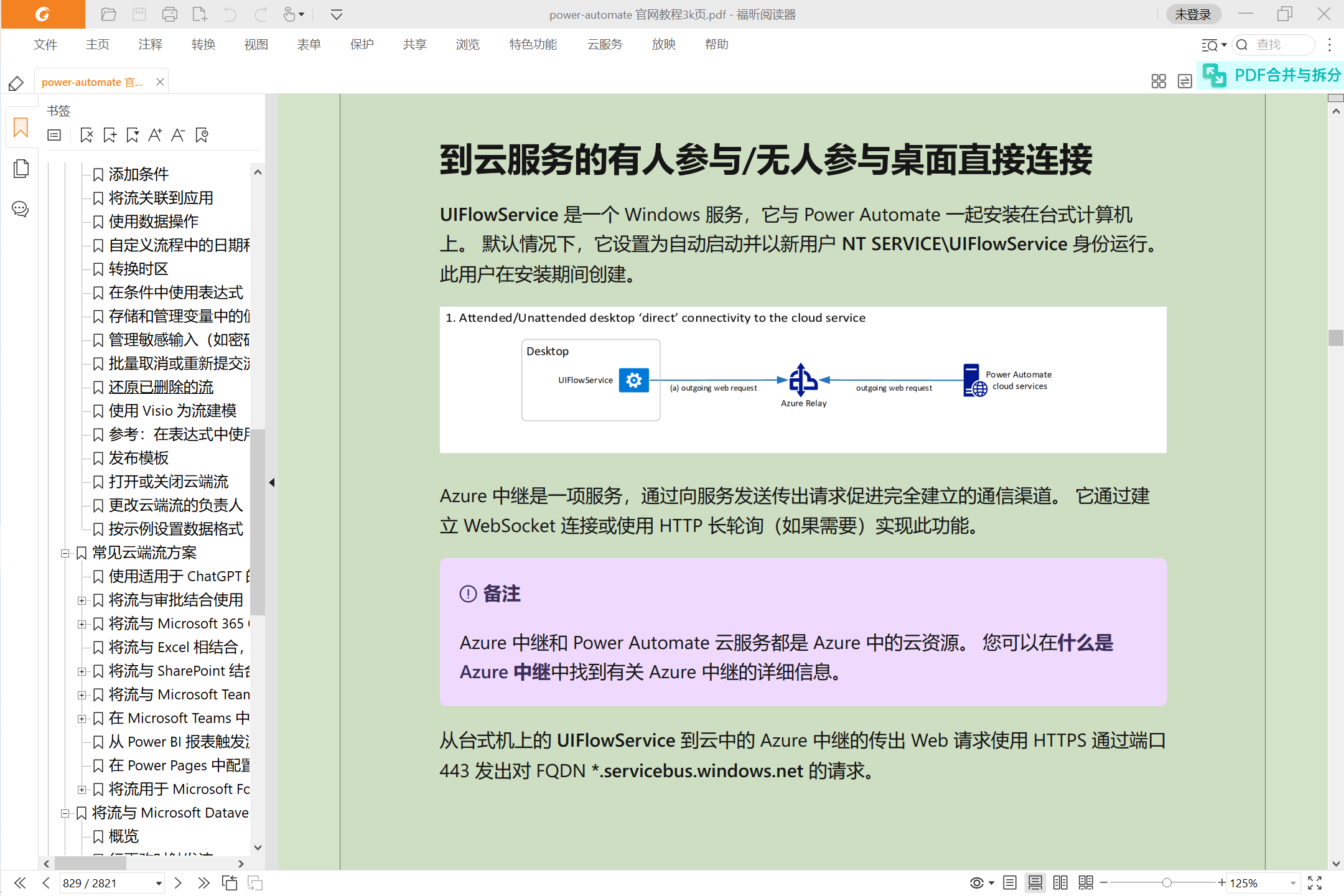Image resolution: width=1344 pixels, height=896 pixels.
Task: Jump to last page with double-right arrows
Action: point(203,883)
